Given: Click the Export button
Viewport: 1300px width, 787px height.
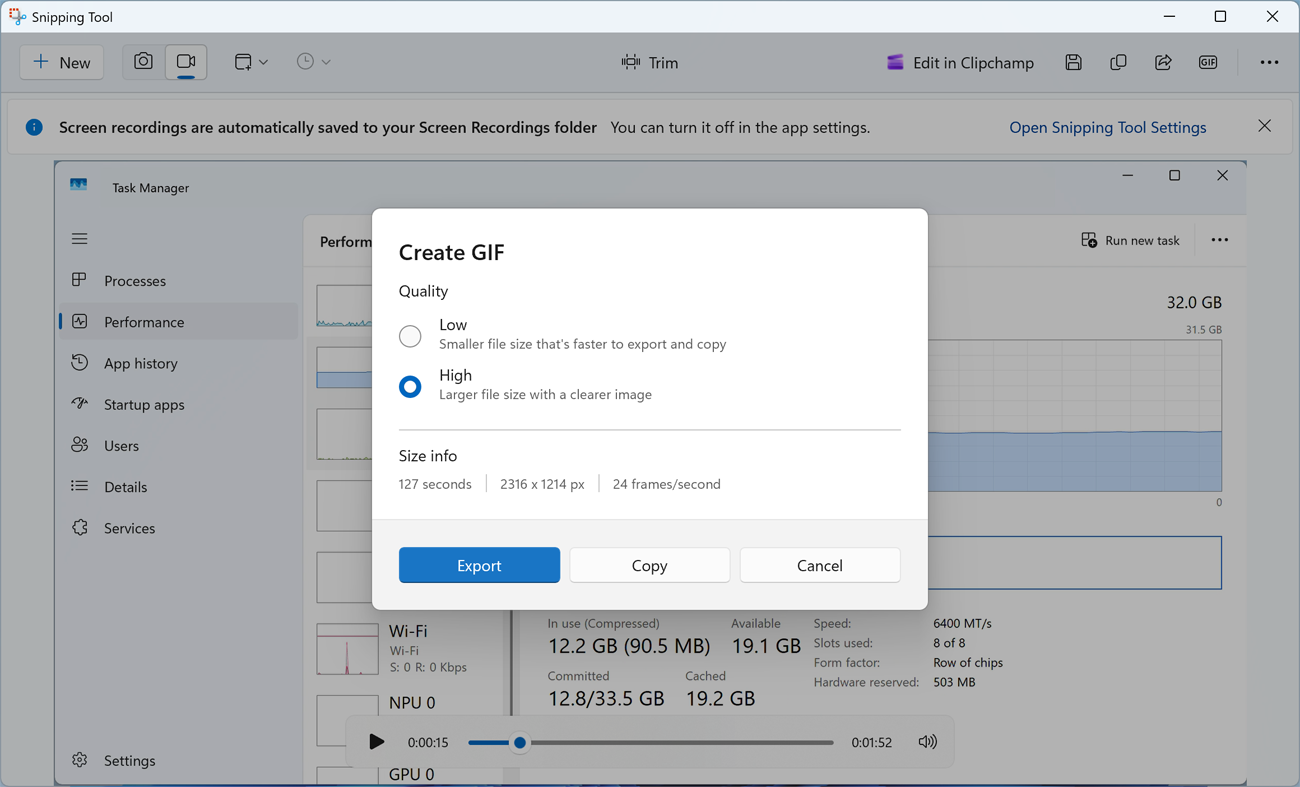Looking at the screenshot, I should (479, 565).
